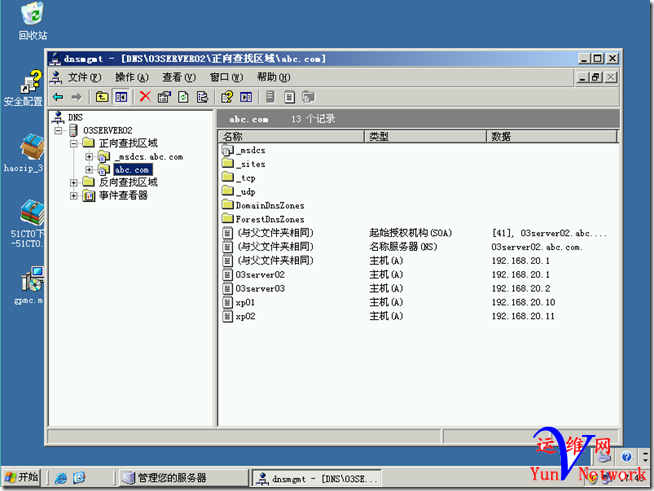Select the _msdcs folder in list
This screenshot has width=654, height=491.
point(250,150)
